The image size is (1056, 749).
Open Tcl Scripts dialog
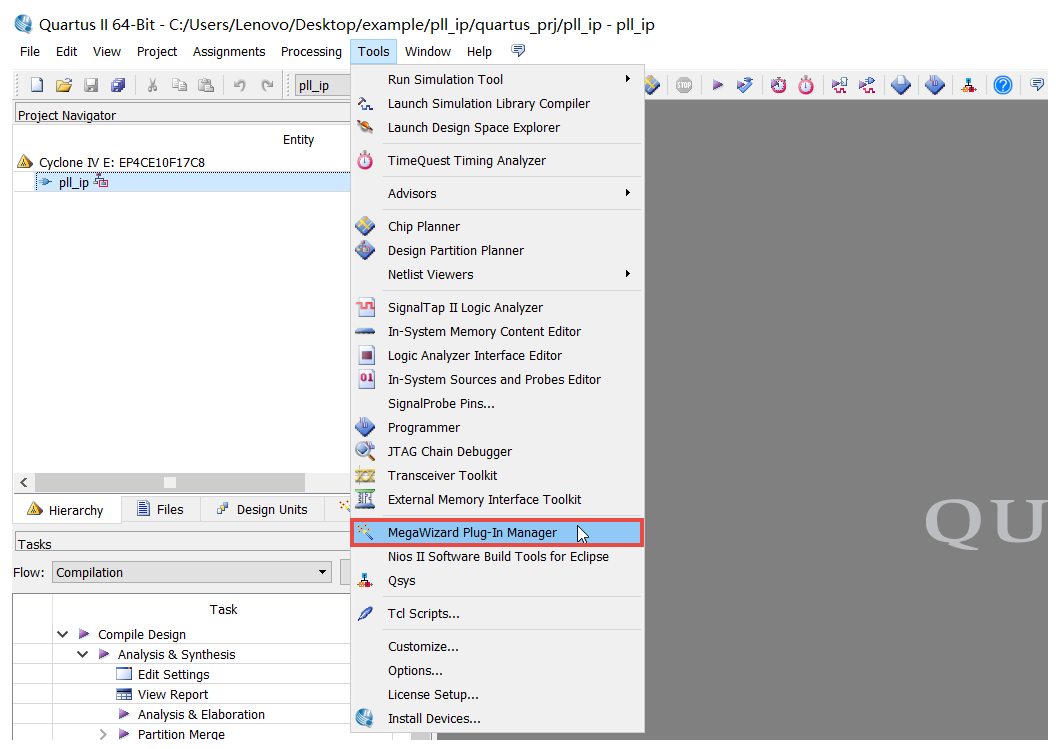pos(497,614)
